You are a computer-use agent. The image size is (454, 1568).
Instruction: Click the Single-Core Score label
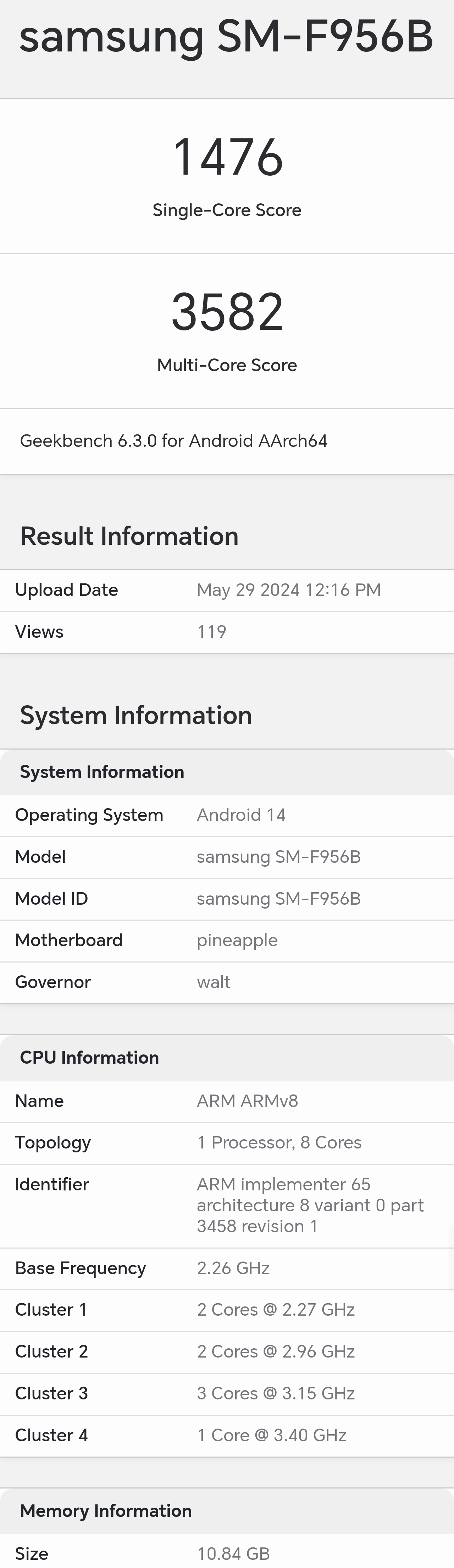click(227, 210)
